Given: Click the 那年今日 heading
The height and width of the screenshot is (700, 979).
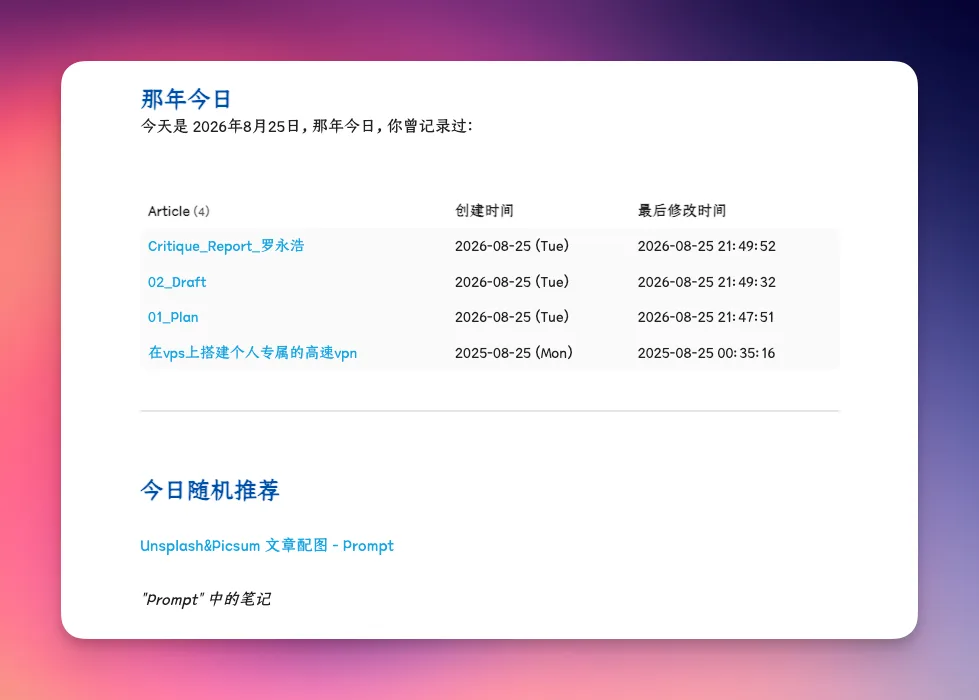Looking at the screenshot, I should (186, 99).
